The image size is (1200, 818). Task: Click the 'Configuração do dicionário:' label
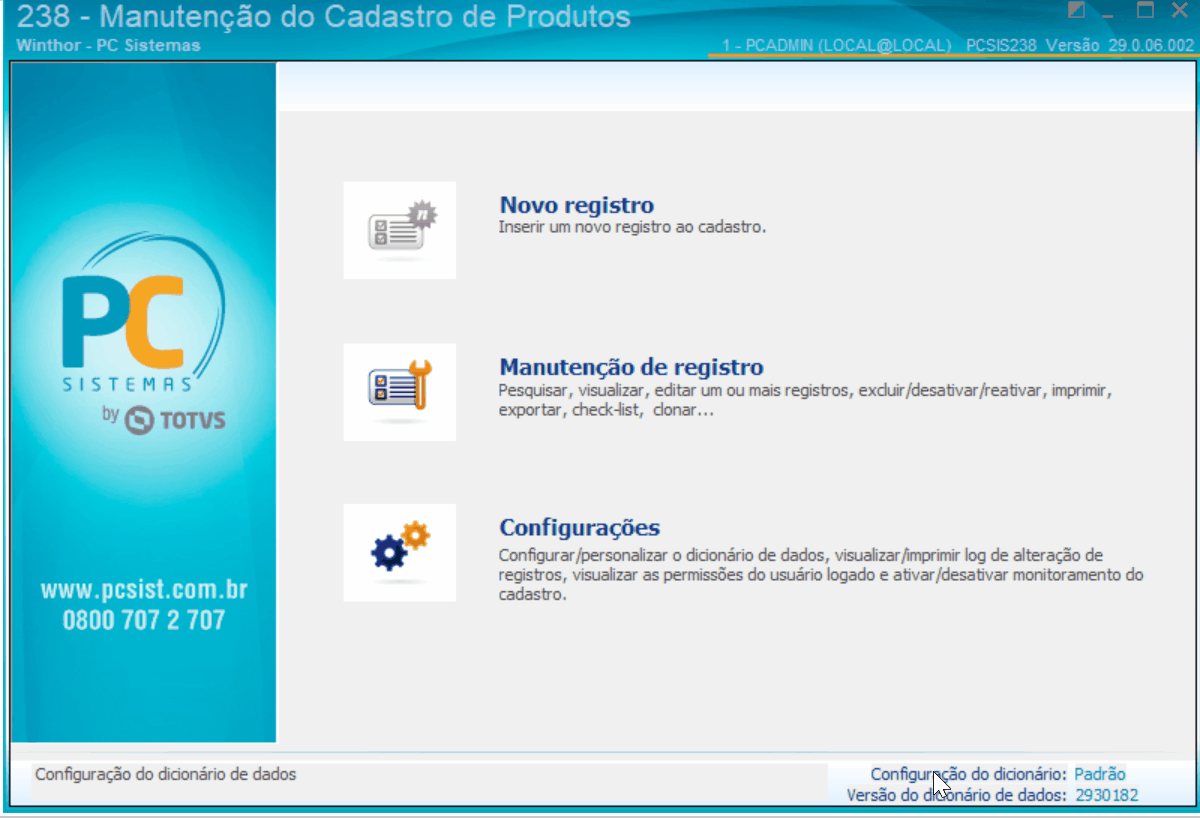coord(969,774)
